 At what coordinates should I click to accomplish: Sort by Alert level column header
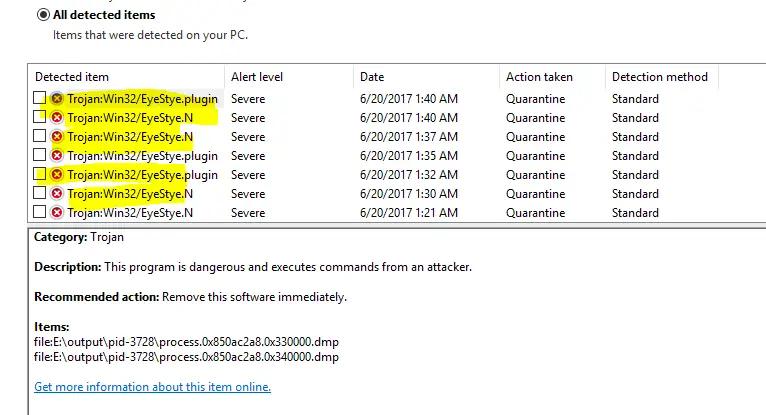click(257, 77)
